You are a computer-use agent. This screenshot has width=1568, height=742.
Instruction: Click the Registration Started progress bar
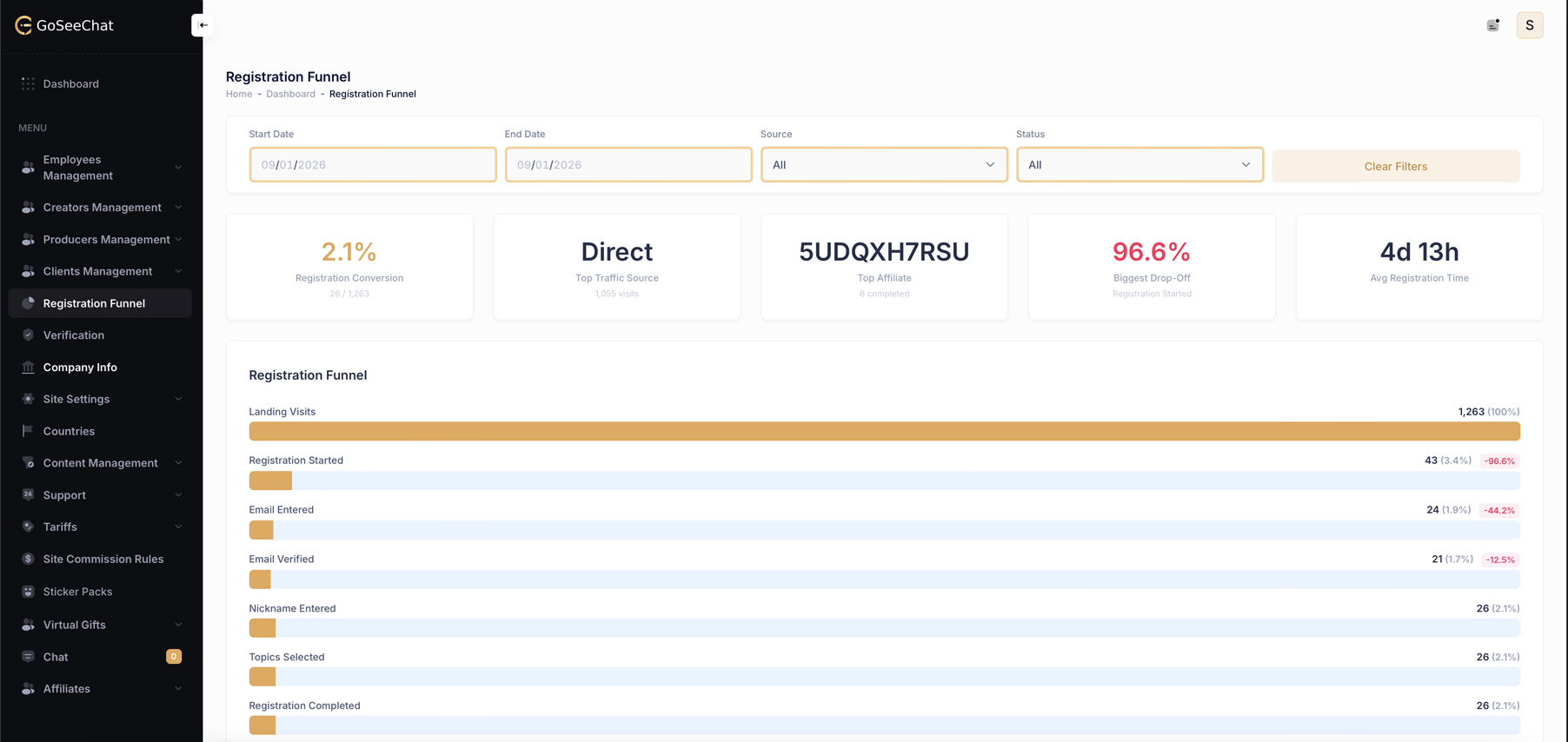[884, 480]
